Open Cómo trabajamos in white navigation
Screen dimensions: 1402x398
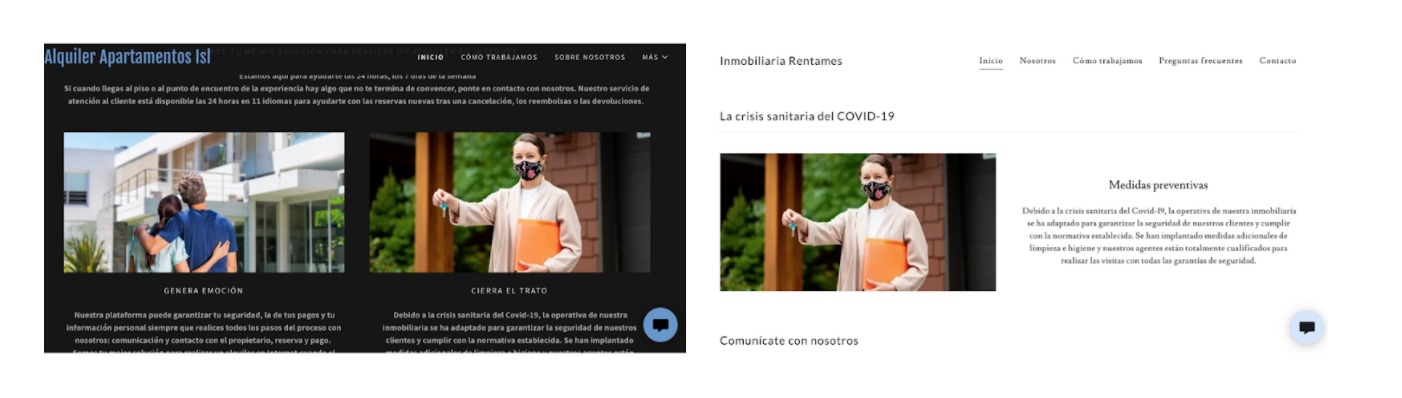pos(1107,61)
